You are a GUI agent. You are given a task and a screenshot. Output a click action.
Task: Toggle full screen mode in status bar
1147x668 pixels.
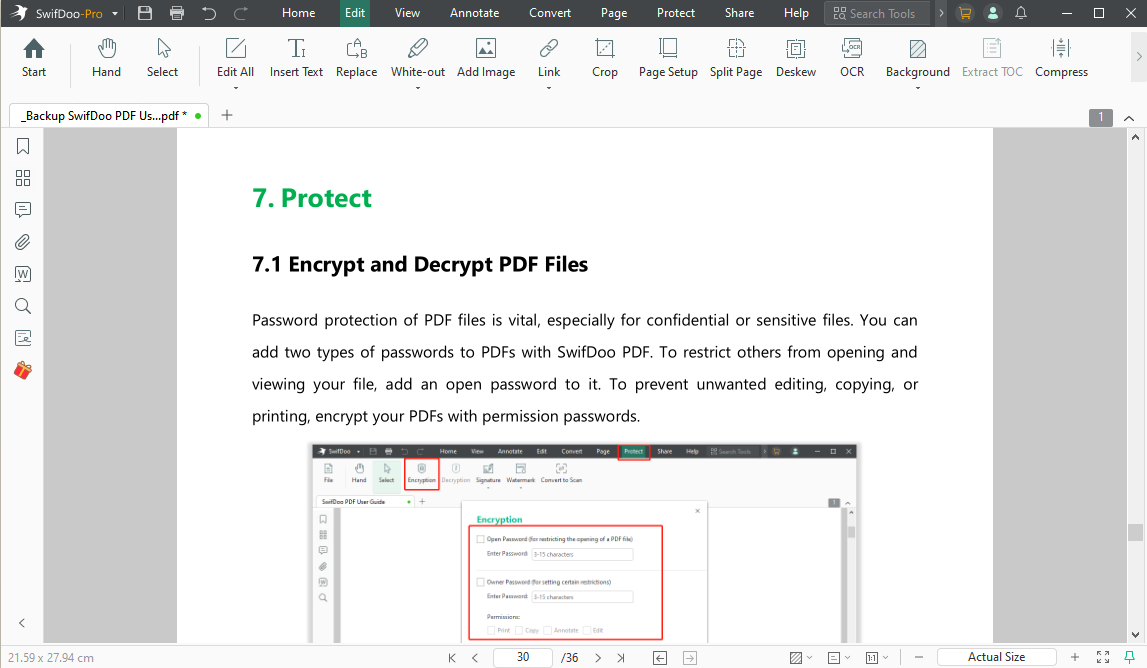click(1102, 657)
